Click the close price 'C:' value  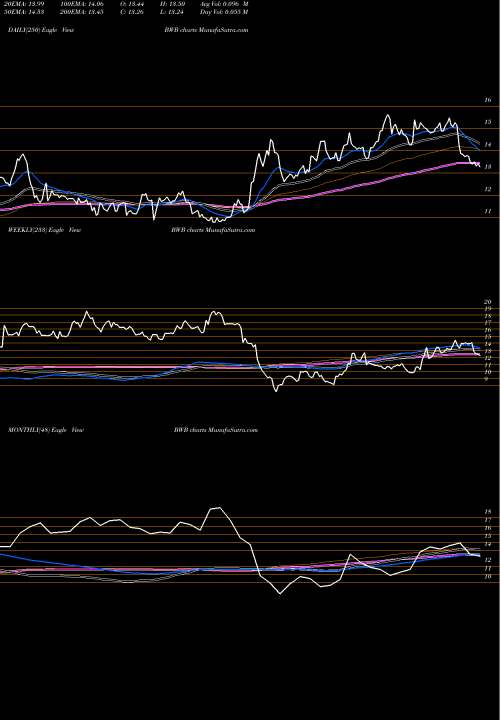pos(132,12)
